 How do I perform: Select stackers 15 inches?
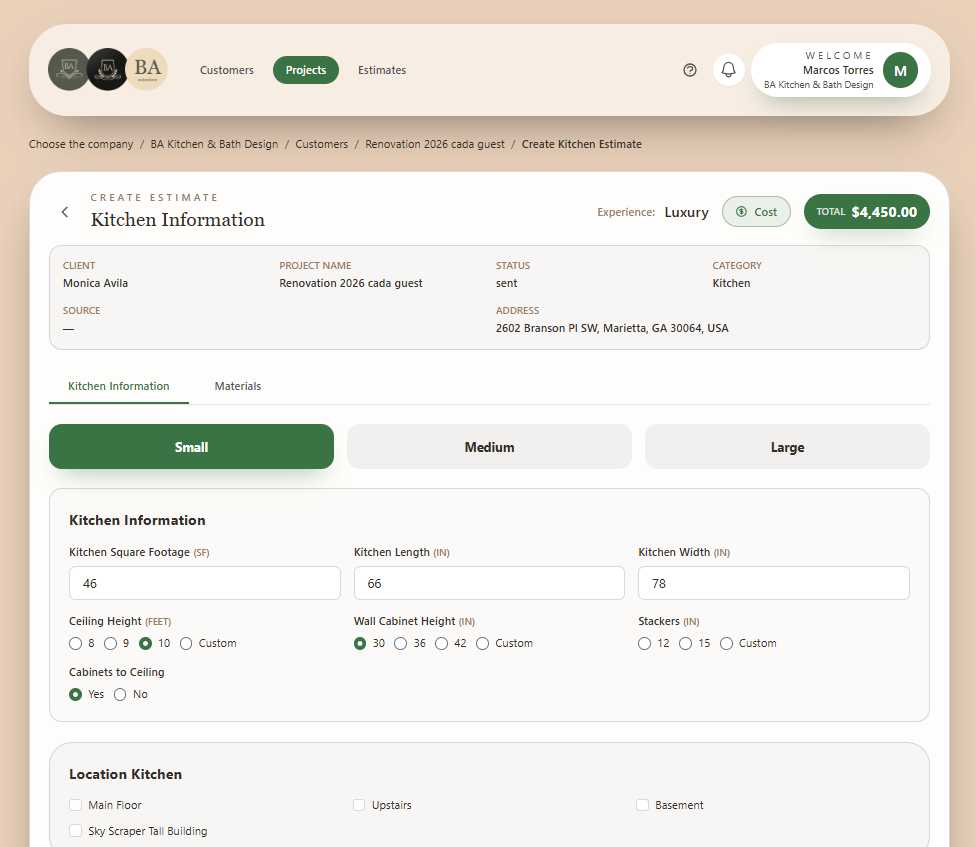pyautogui.click(x=685, y=643)
